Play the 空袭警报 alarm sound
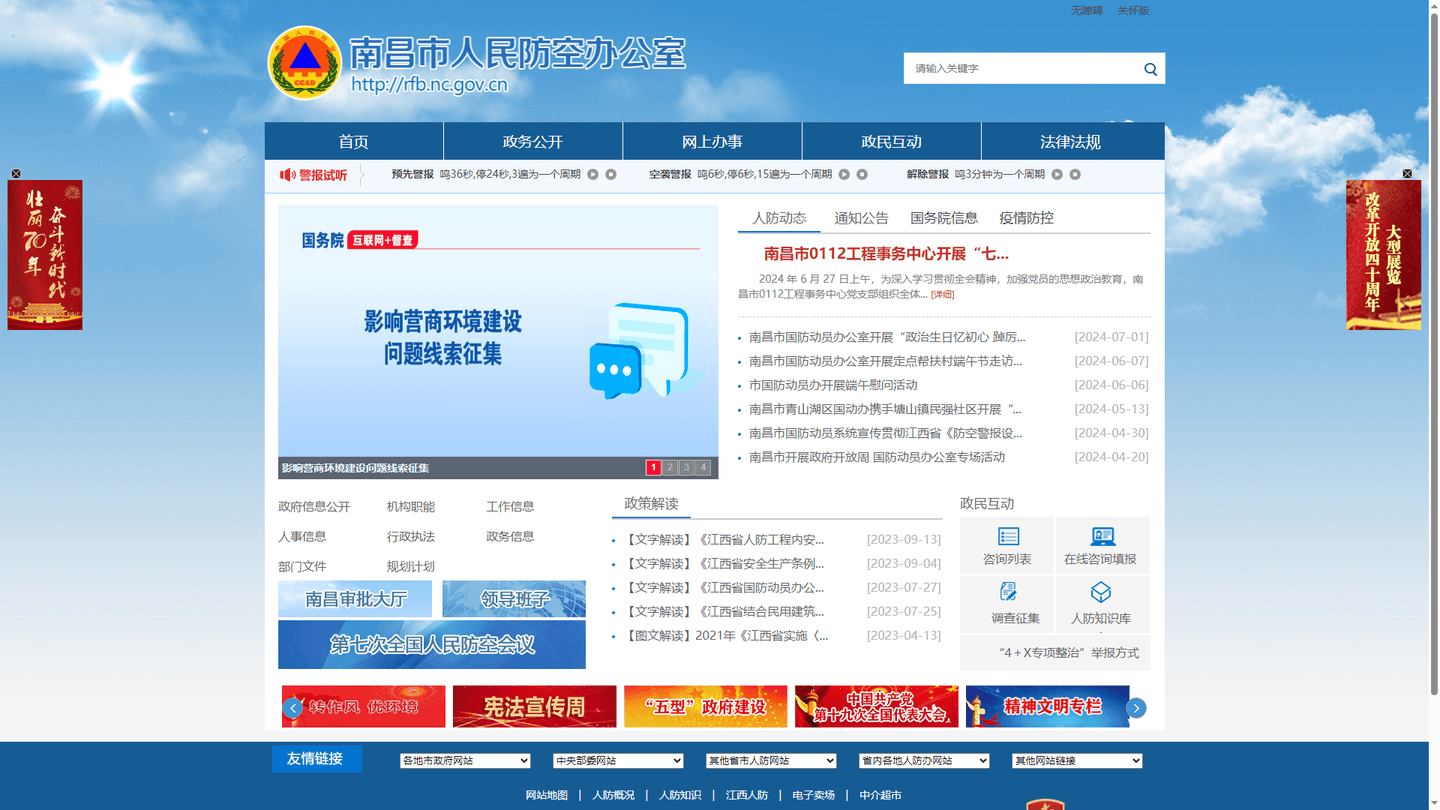Image resolution: width=1440 pixels, height=810 pixels. tap(844, 174)
